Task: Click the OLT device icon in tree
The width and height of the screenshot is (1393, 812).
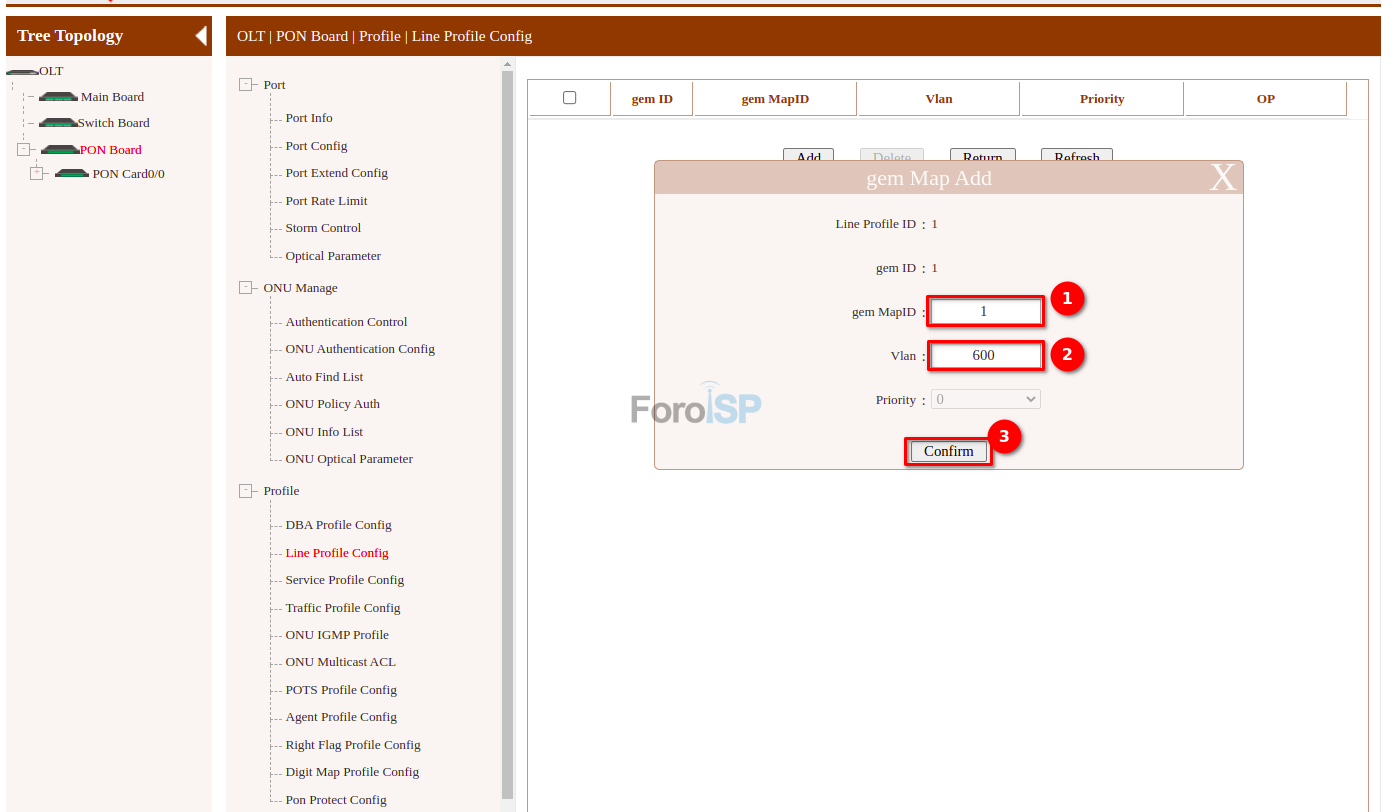Action: (22, 72)
